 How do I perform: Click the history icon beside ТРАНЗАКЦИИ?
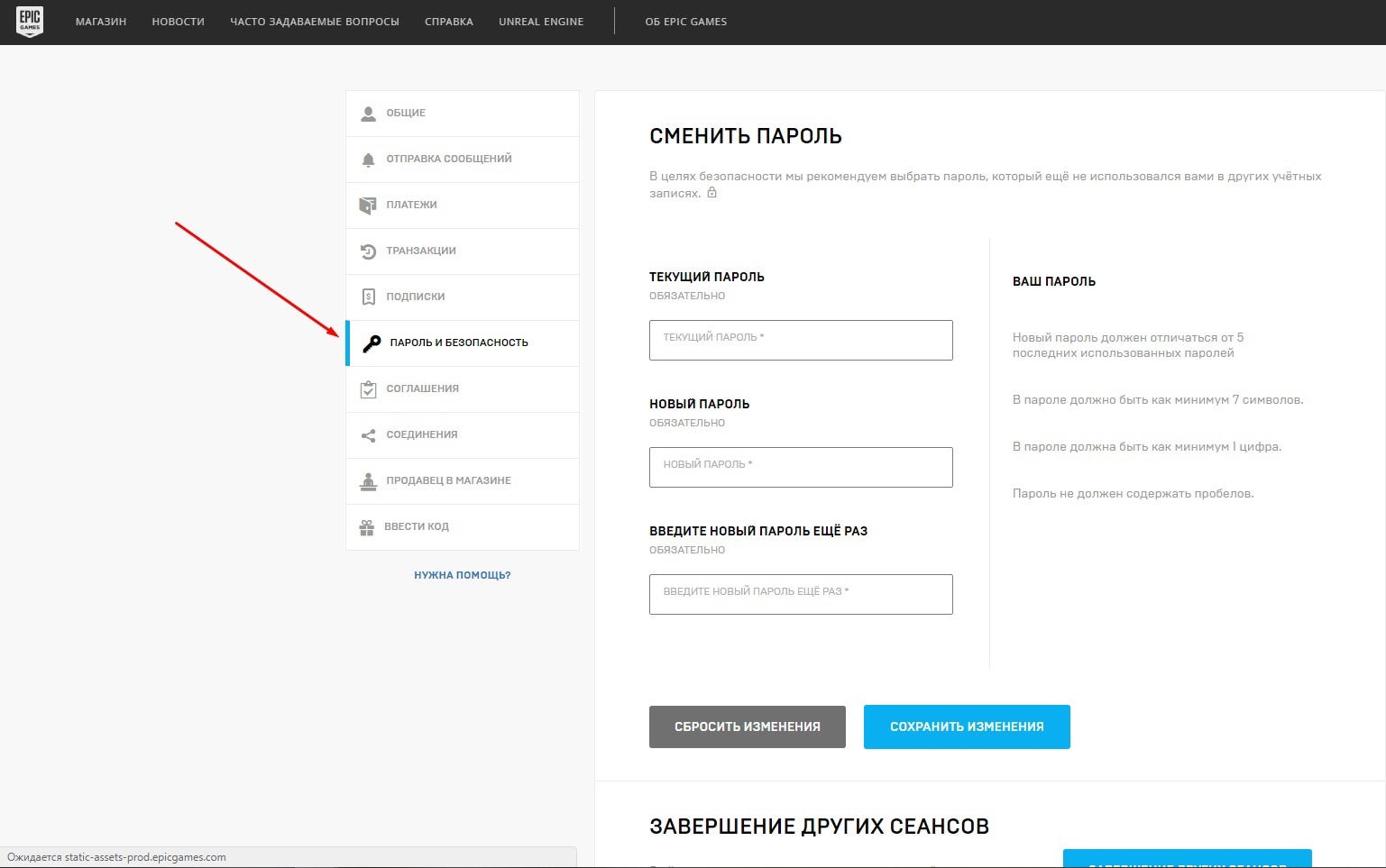[368, 251]
